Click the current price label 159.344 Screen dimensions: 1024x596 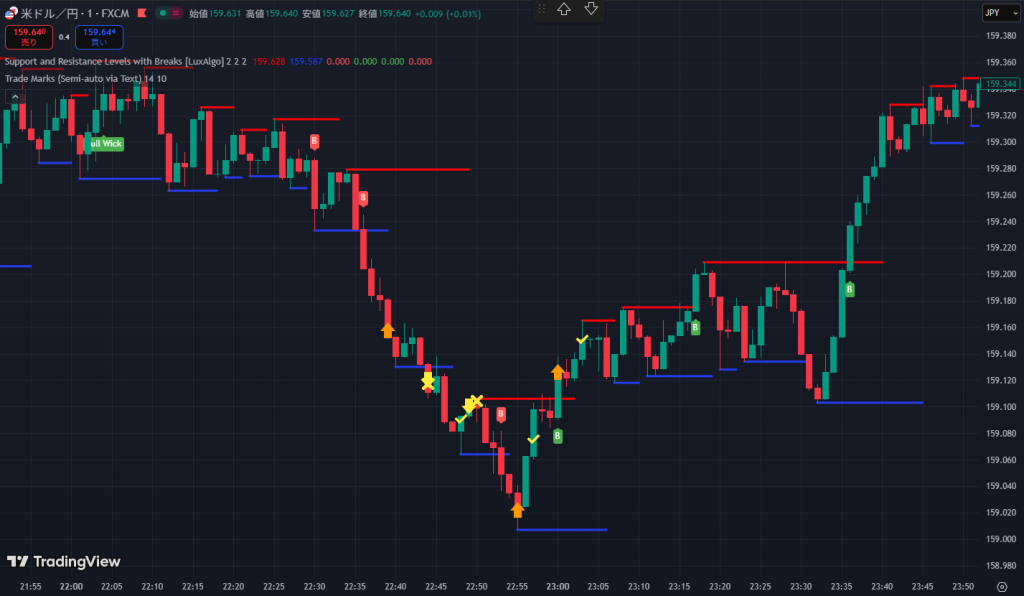coord(1000,84)
